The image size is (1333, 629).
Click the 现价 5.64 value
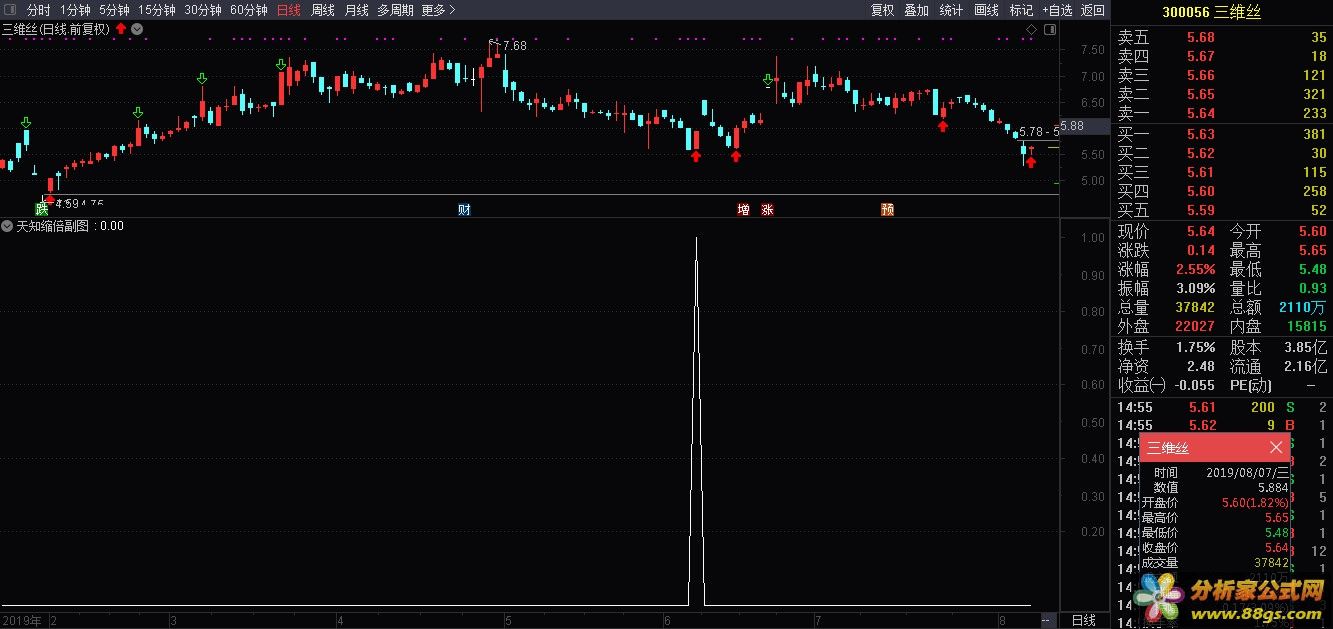pyautogui.click(x=1201, y=231)
